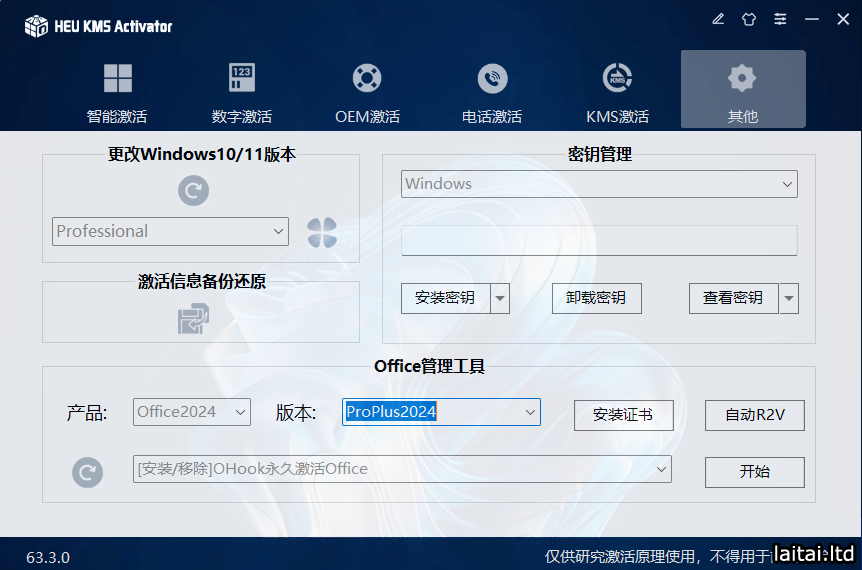Expand the arrow next to 查看密钥

click(x=789, y=298)
